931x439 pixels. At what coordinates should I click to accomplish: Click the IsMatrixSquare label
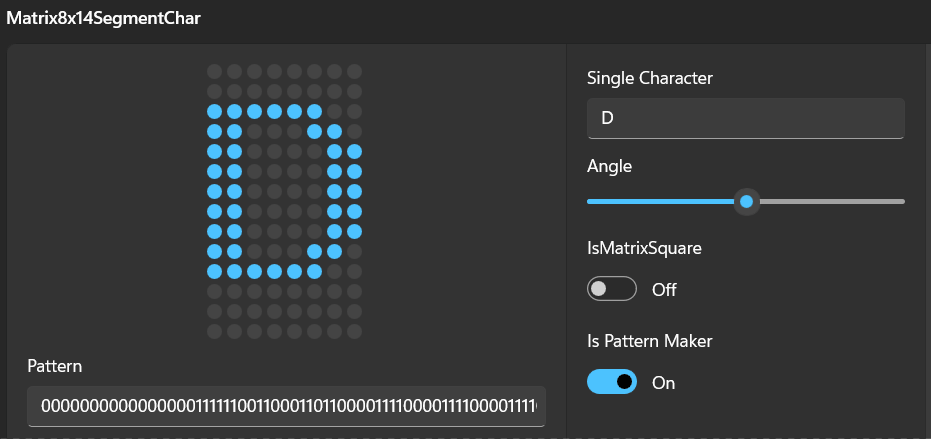pos(644,248)
